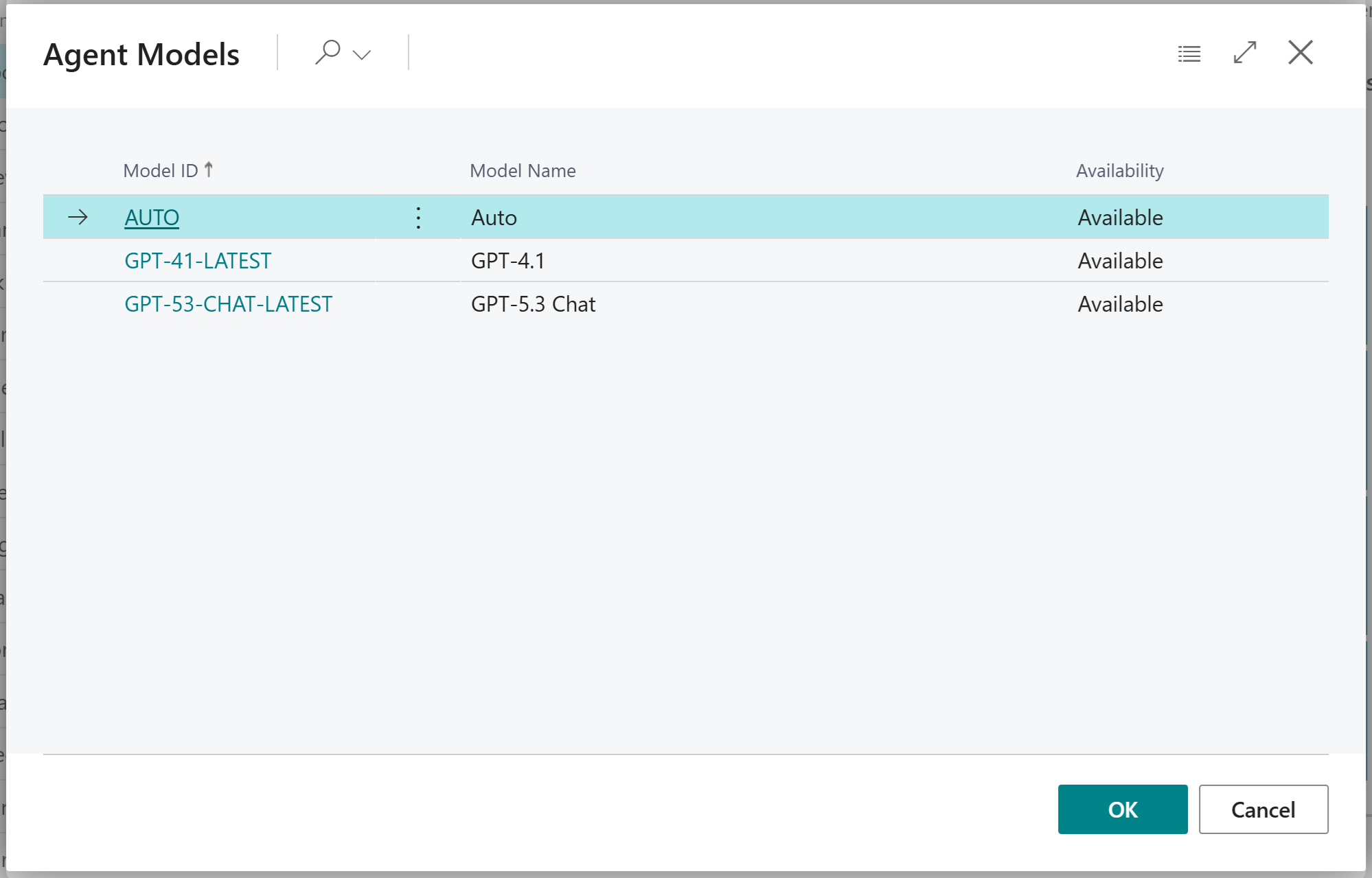Click the GPT-4.1 model name cell
Image resolution: width=1372 pixels, height=878 pixels.
(508, 261)
